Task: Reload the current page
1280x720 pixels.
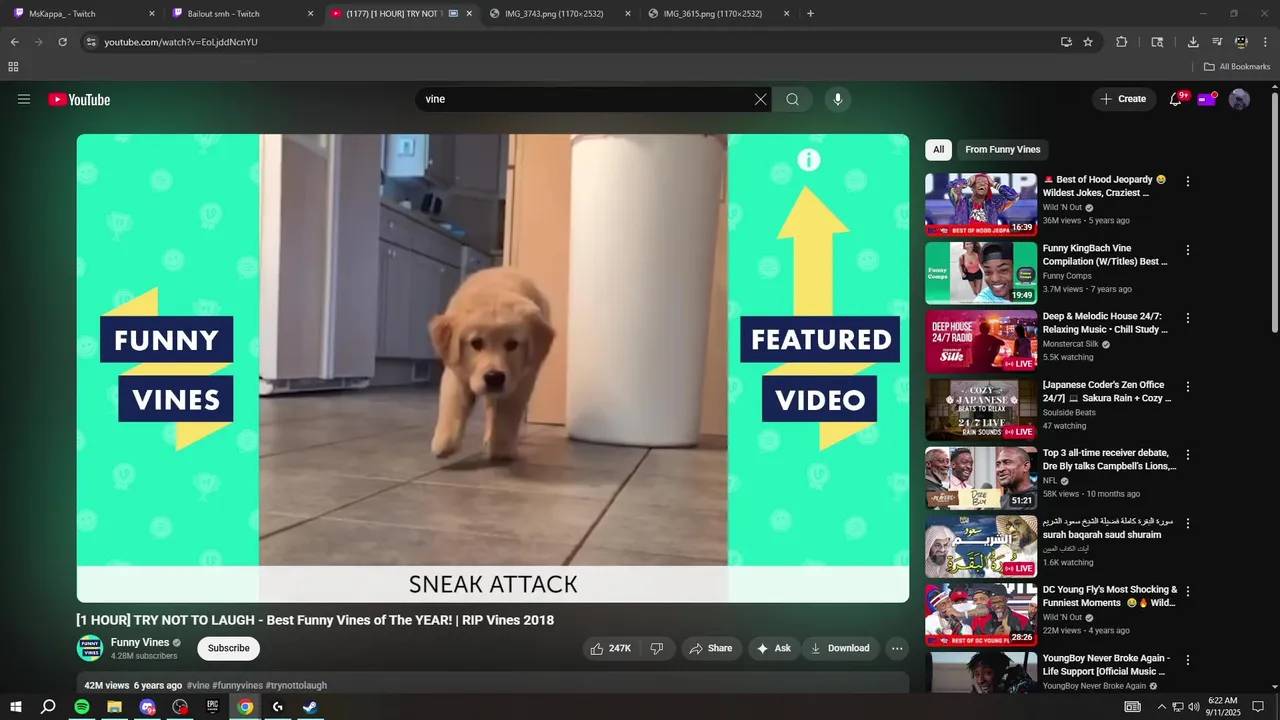Action: click(62, 42)
